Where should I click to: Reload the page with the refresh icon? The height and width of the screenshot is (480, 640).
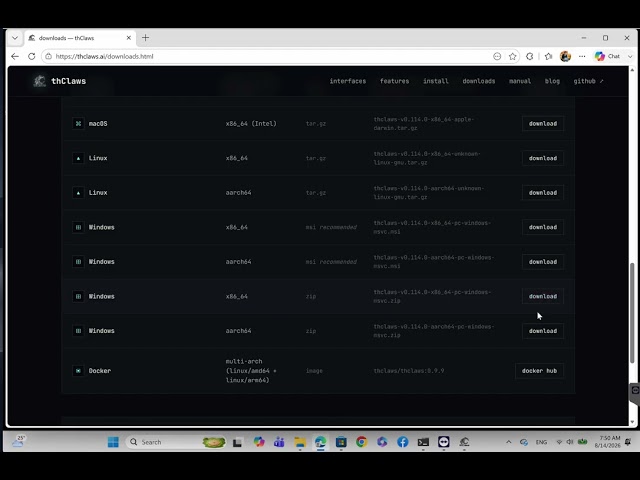(x=31, y=56)
